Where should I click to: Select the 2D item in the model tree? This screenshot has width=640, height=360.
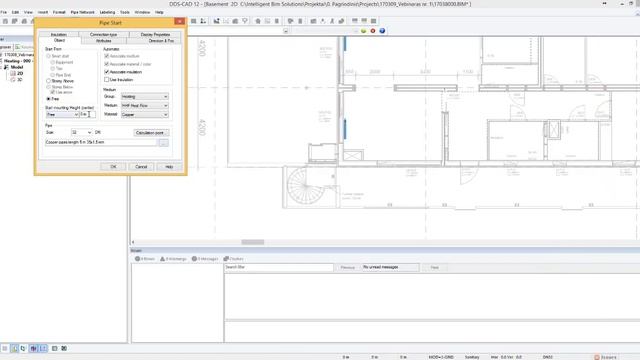pyautogui.click(x=20, y=73)
